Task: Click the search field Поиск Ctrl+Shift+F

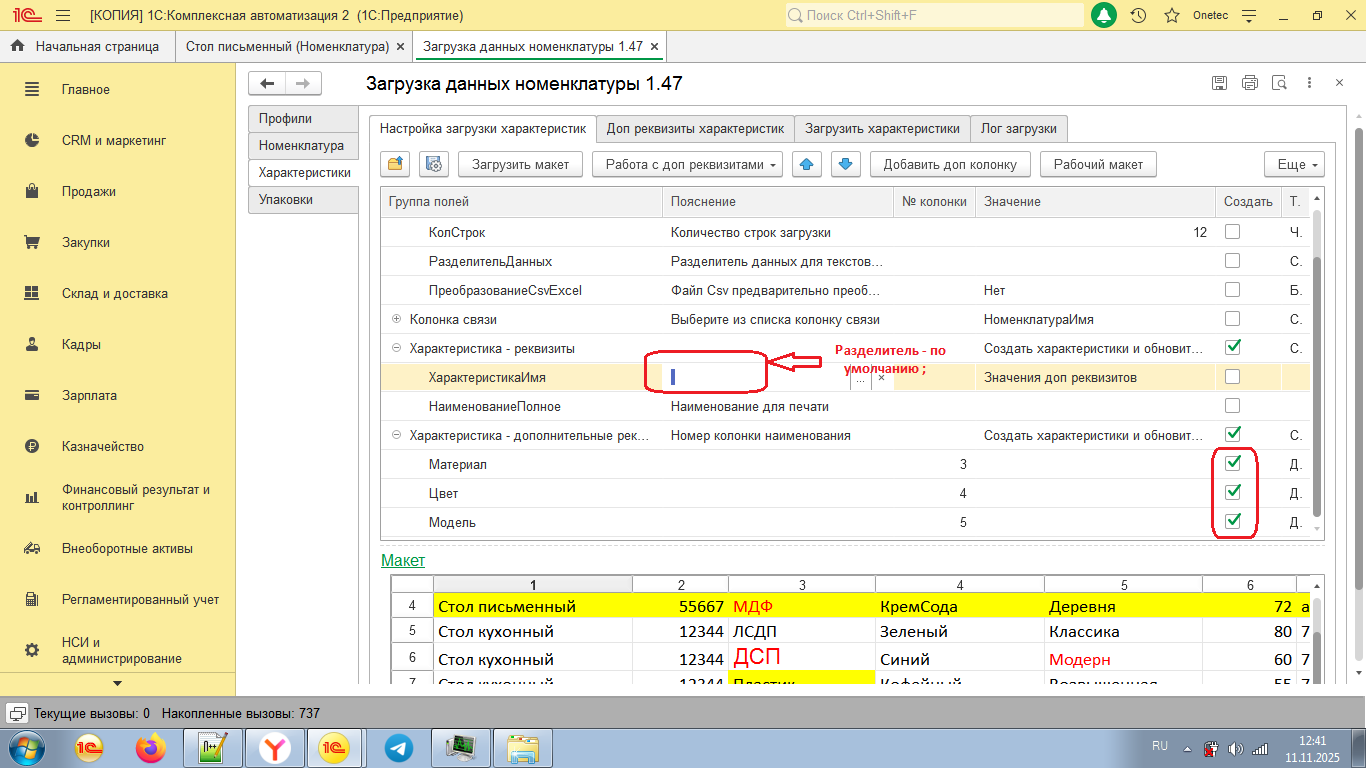Action: 934,16
